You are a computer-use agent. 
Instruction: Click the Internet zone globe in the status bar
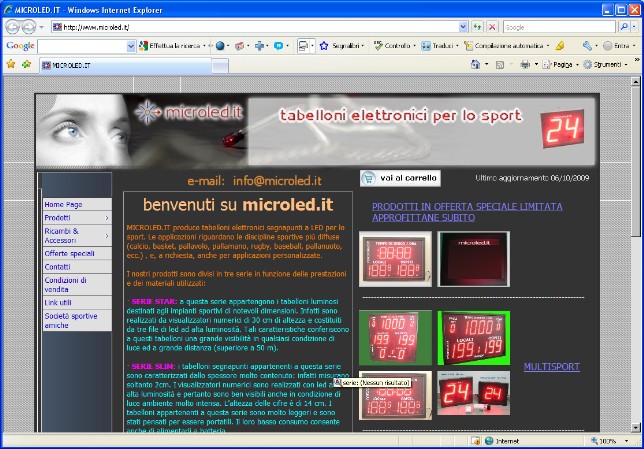pyautogui.click(x=489, y=441)
